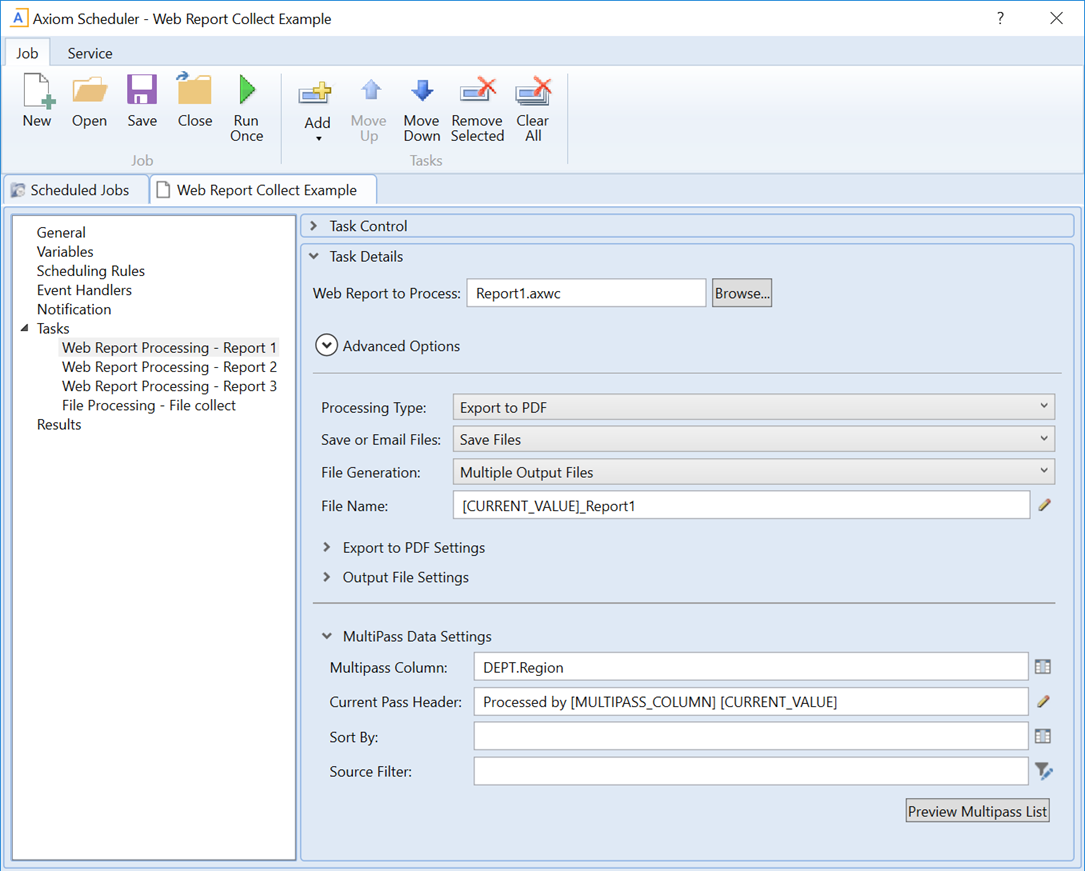
Task: Edit the File Name with the pencil icon
Action: point(1044,505)
